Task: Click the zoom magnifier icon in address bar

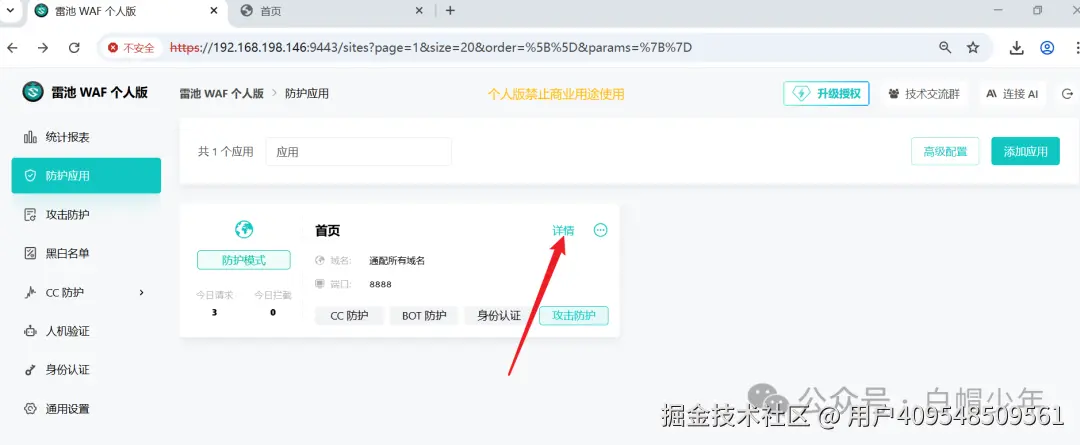Action: tap(945, 48)
